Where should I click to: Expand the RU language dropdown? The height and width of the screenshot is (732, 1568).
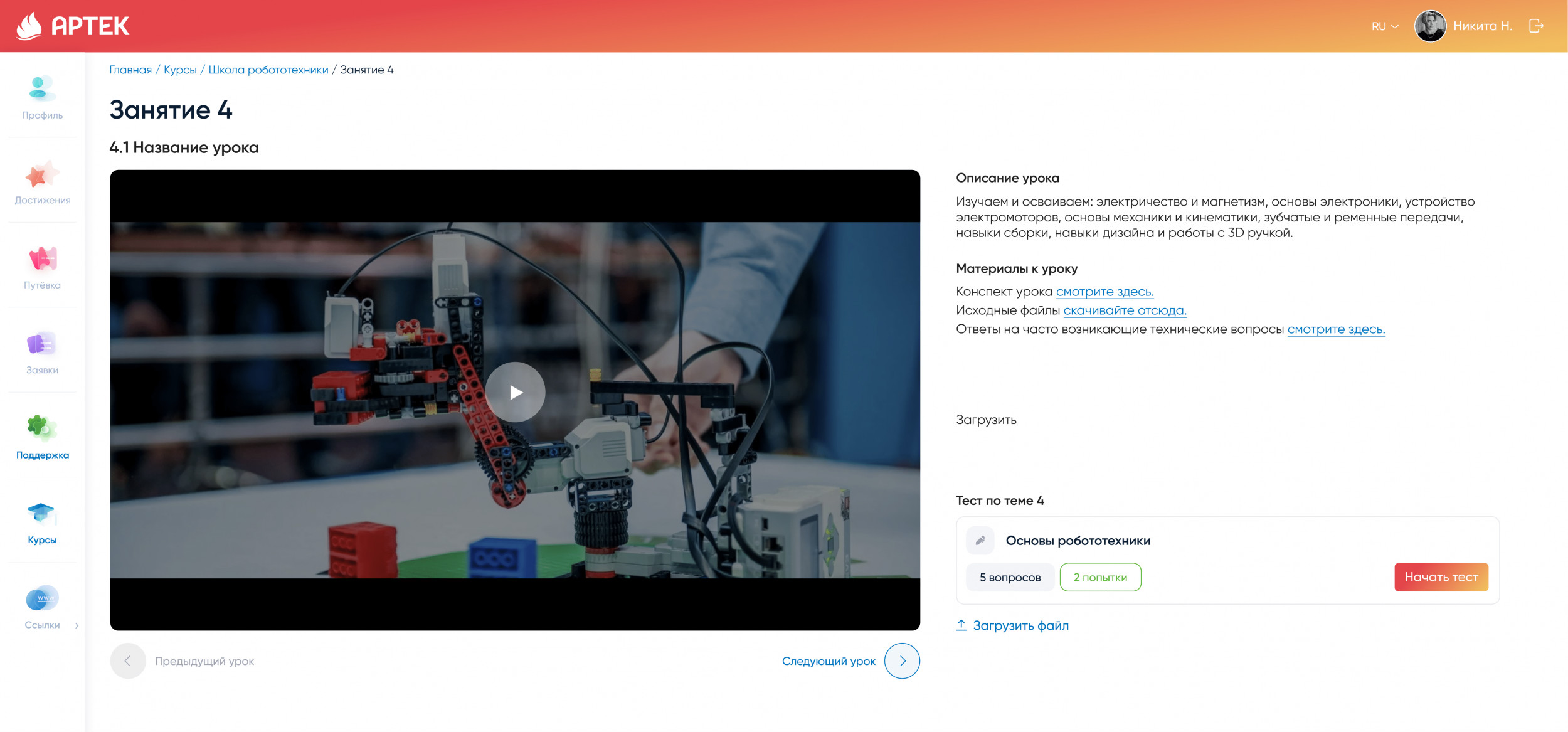(1385, 26)
